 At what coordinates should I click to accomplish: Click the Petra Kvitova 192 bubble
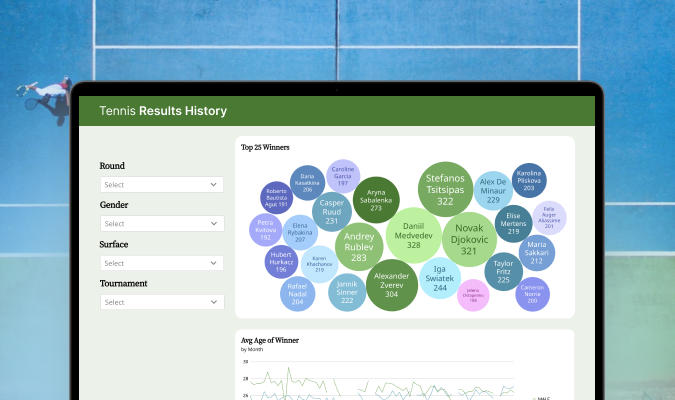pos(266,230)
